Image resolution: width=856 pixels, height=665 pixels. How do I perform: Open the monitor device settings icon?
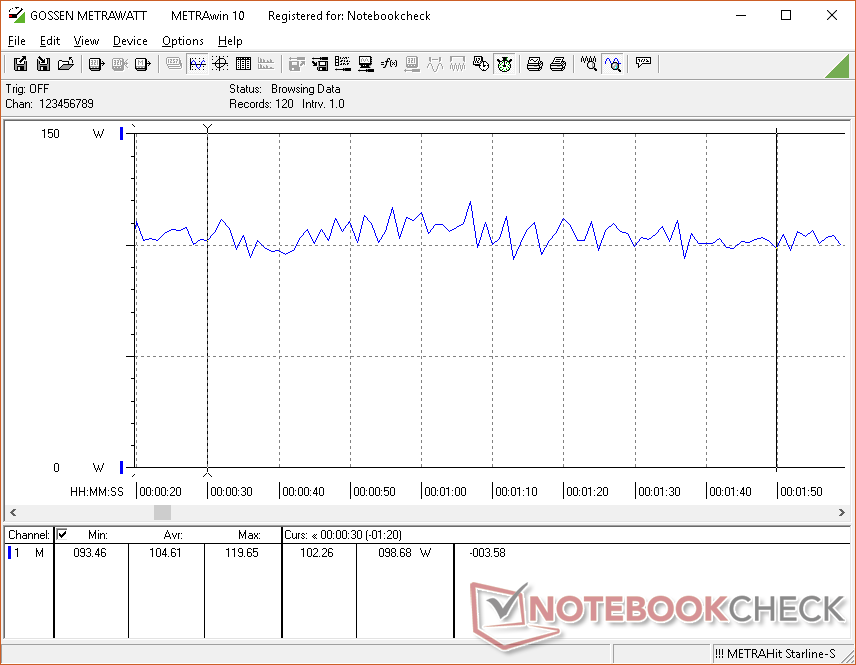click(366, 64)
